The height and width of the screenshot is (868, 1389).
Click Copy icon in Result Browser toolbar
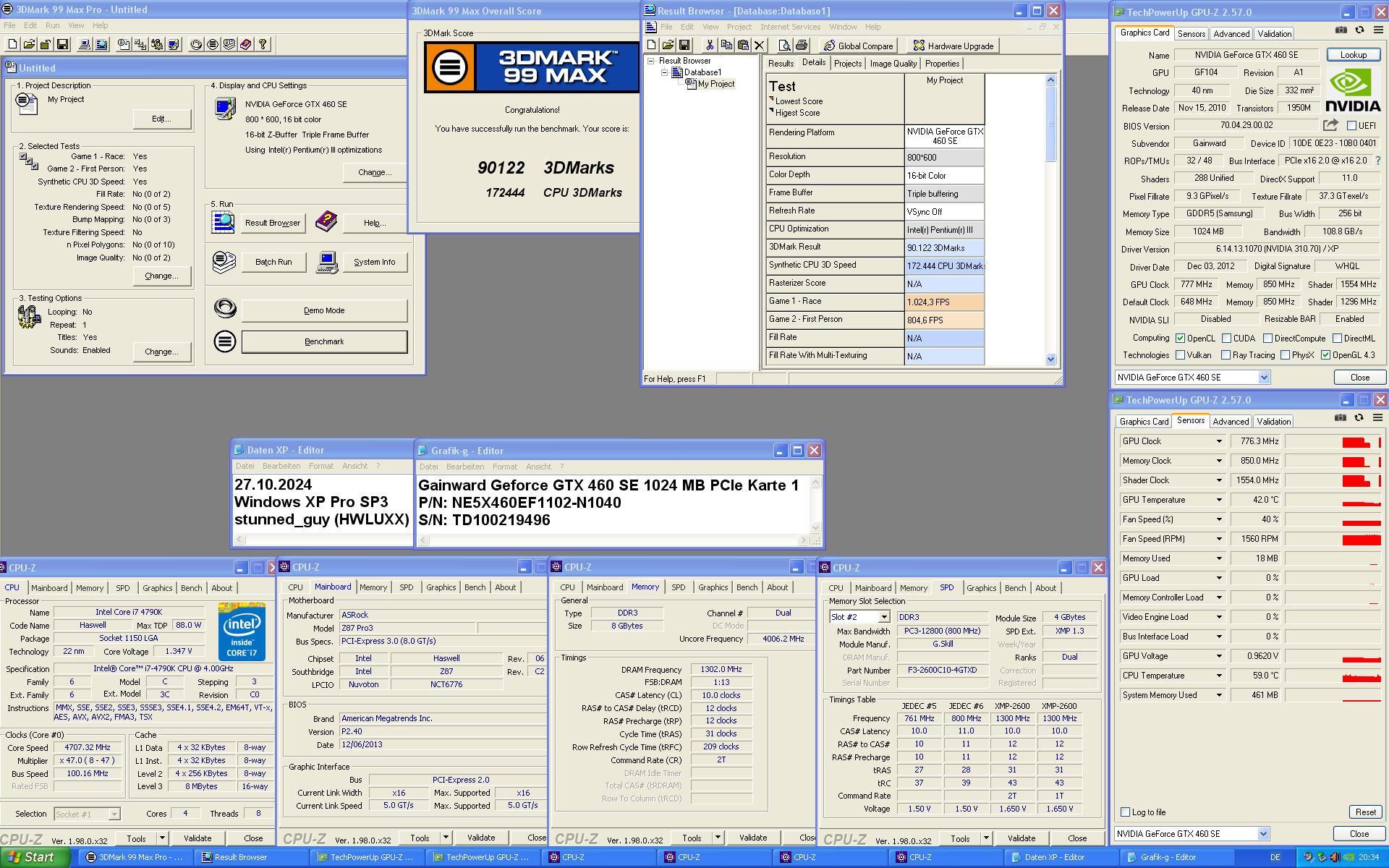click(726, 45)
